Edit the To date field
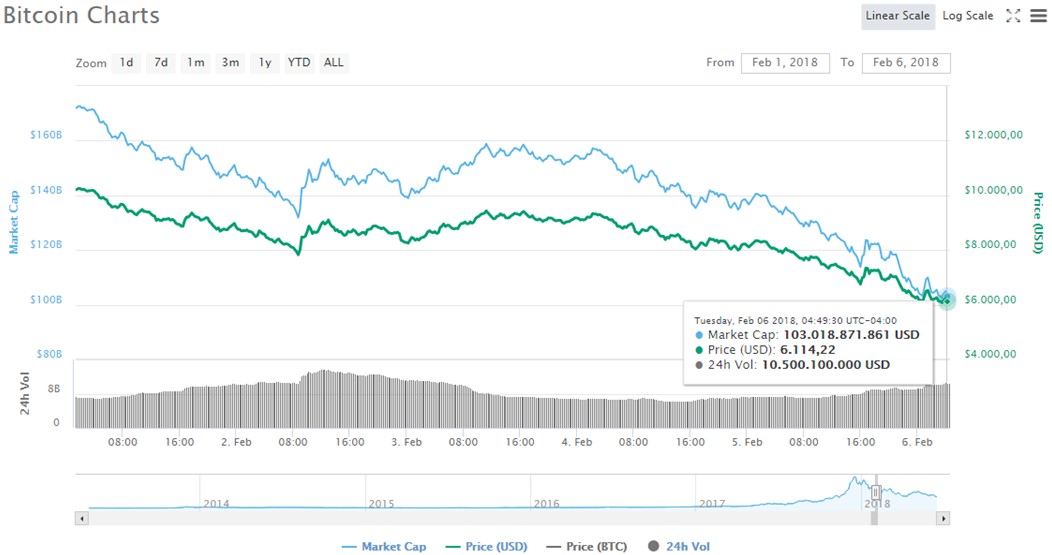This screenshot has height=555, width=1052. click(905, 63)
